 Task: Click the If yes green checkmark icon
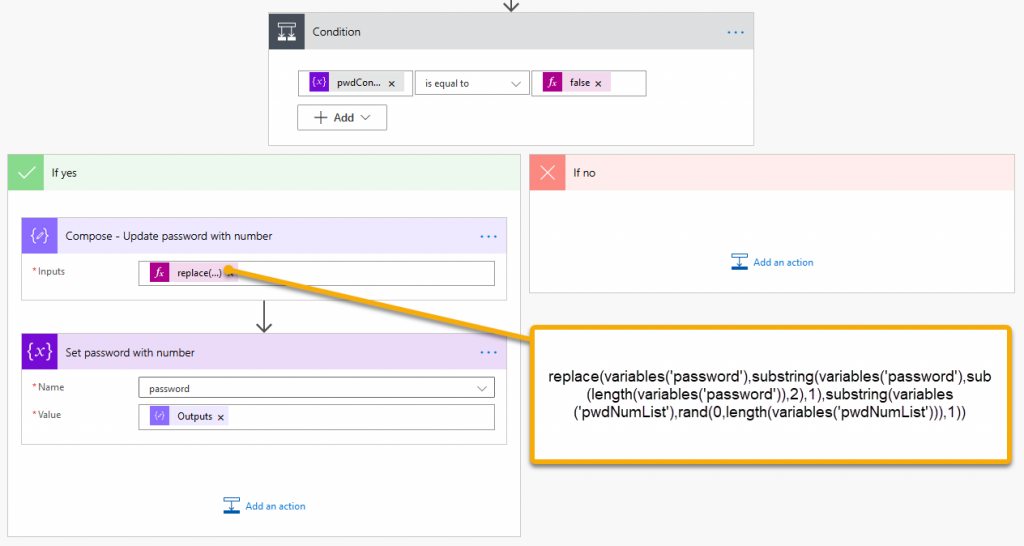coord(26,173)
